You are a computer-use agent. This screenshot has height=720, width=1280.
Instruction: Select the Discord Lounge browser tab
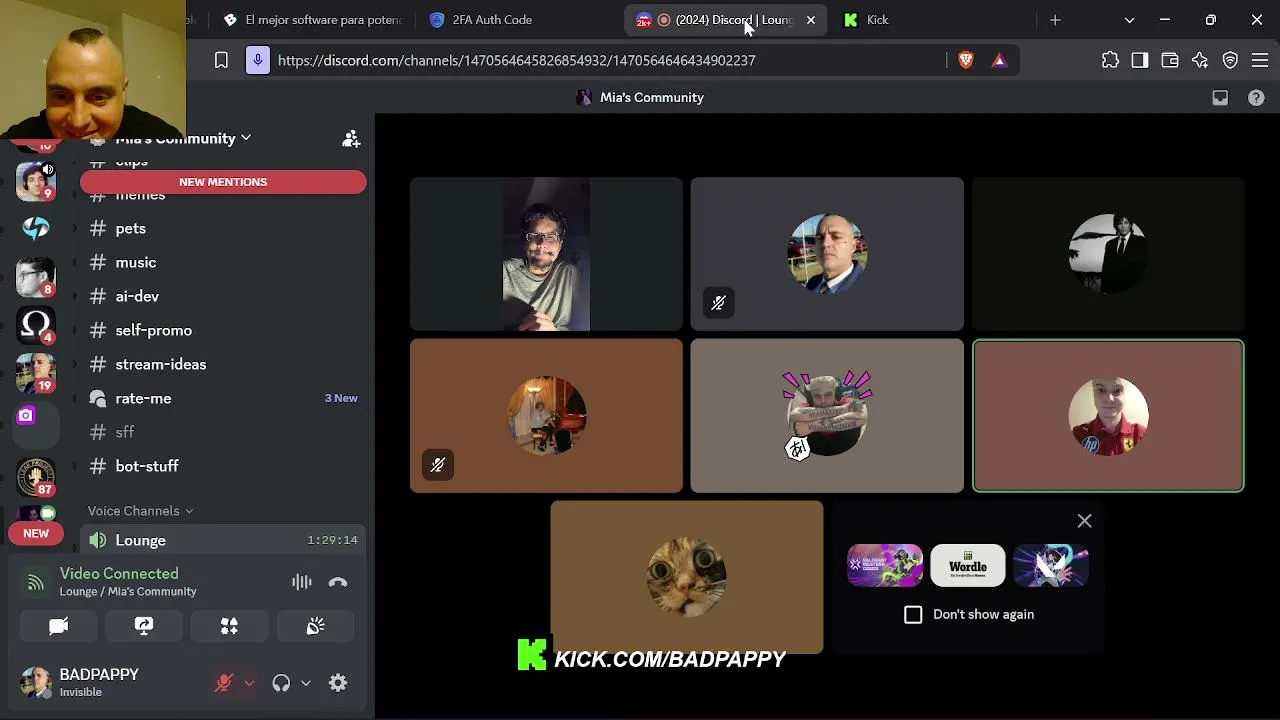point(726,20)
